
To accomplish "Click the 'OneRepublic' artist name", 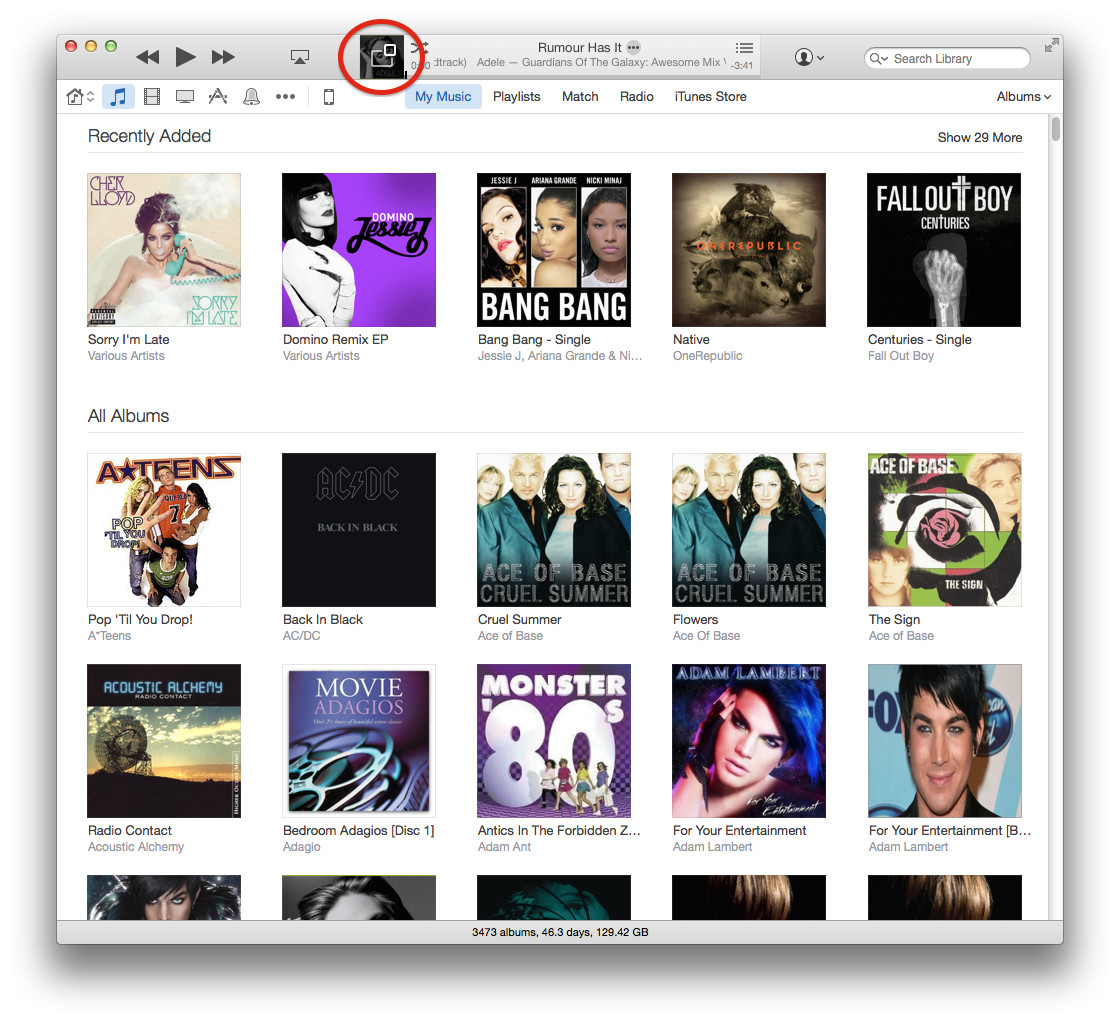I will click(707, 356).
